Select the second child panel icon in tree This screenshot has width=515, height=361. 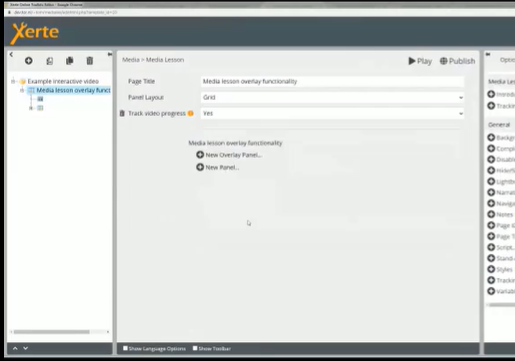[40, 108]
